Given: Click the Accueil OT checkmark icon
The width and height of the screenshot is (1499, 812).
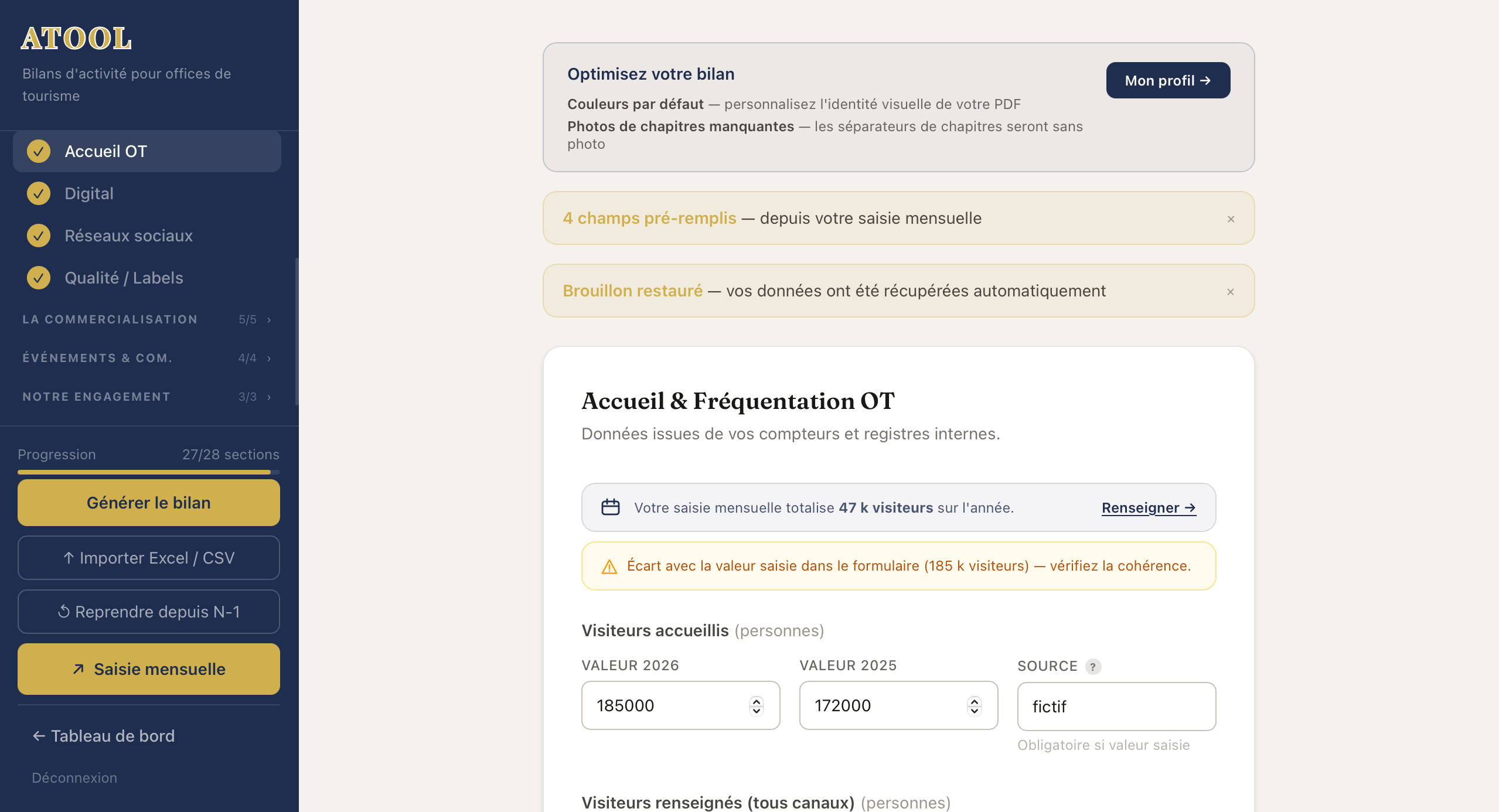Looking at the screenshot, I should (39, 151).
